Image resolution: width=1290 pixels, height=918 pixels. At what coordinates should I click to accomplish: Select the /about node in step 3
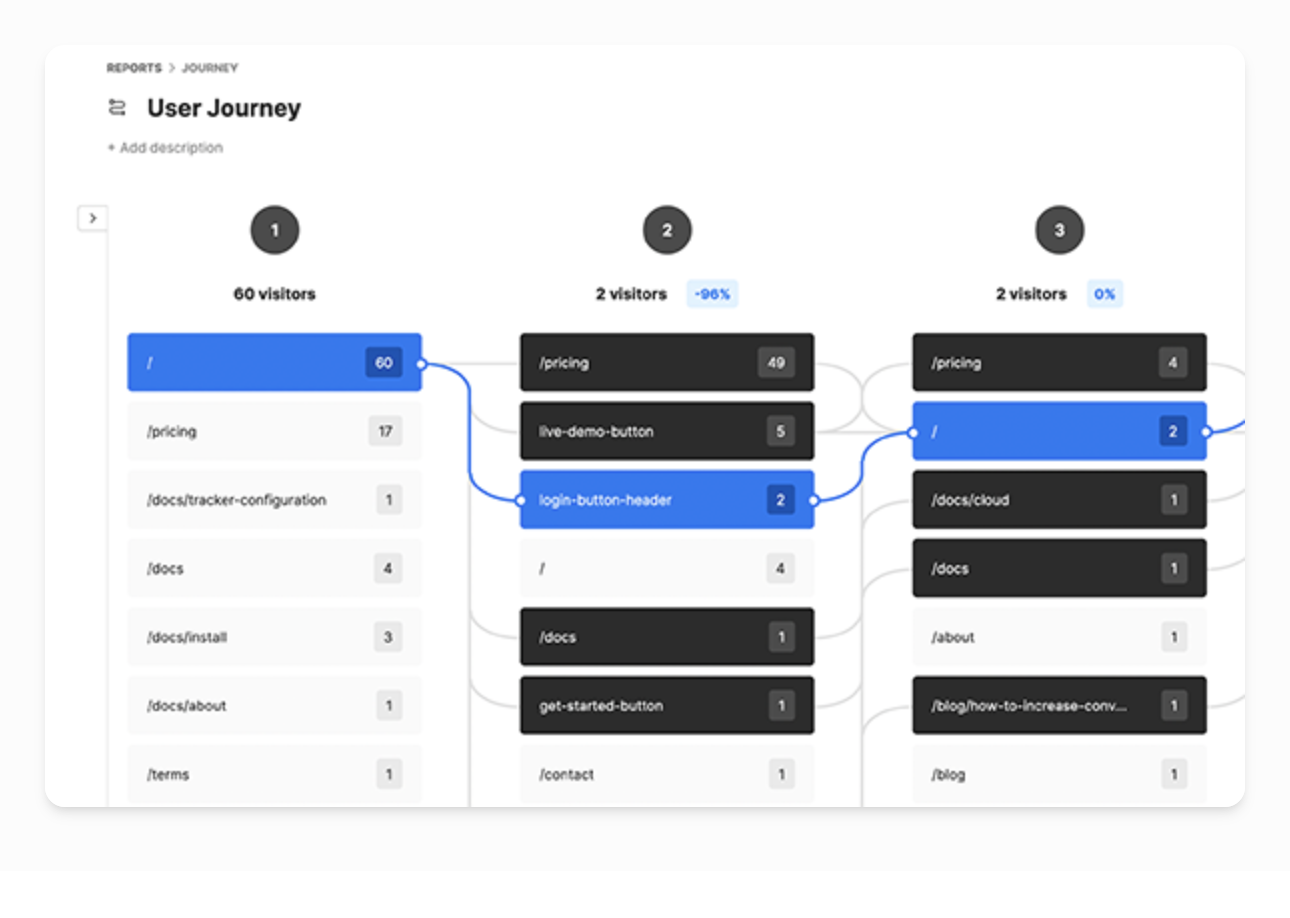(x=1058, y=637)
